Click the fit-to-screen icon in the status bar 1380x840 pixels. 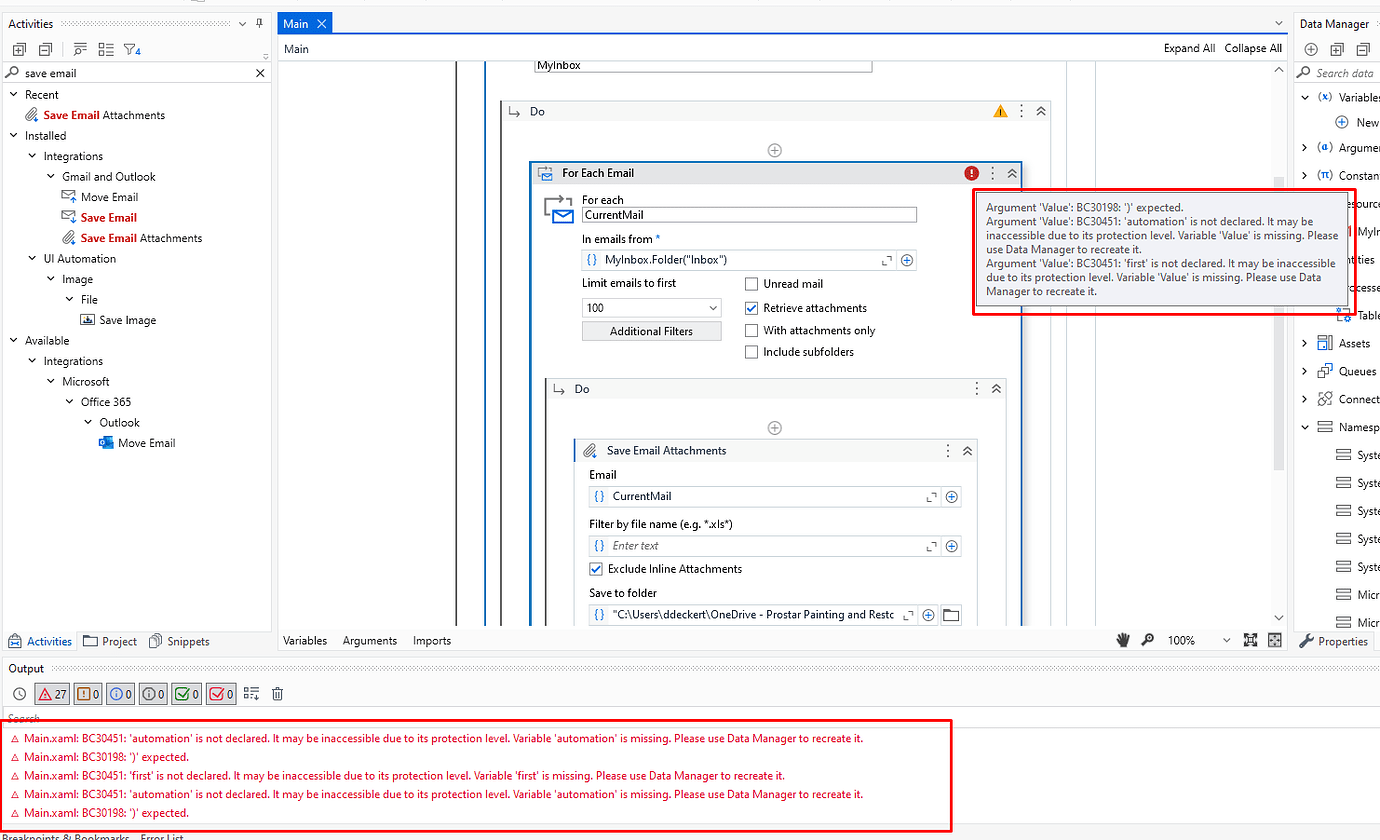pyautogui.click(x=1250, y=639)
